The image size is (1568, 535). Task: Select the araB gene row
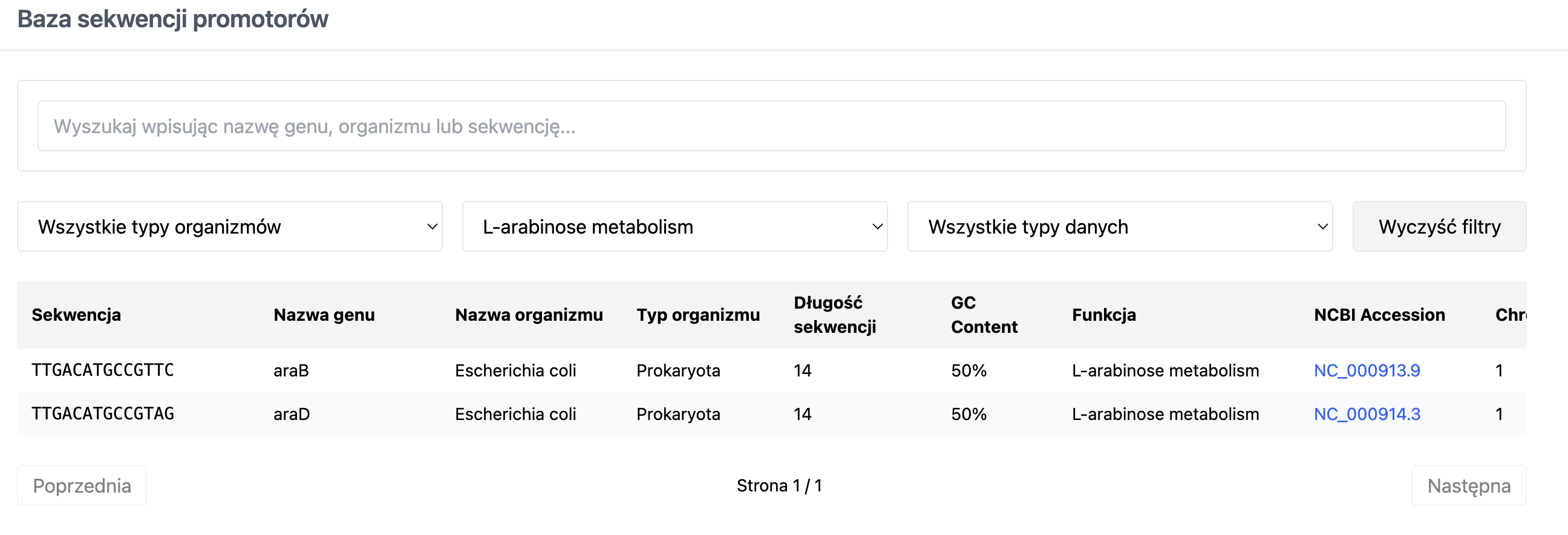771,370
